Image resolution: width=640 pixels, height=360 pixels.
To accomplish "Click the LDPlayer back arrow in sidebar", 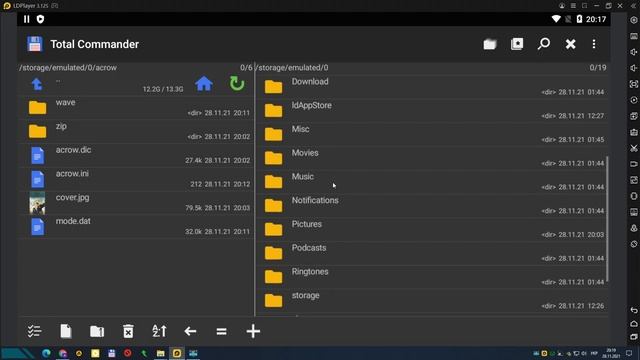I will [x=633, y=310].
